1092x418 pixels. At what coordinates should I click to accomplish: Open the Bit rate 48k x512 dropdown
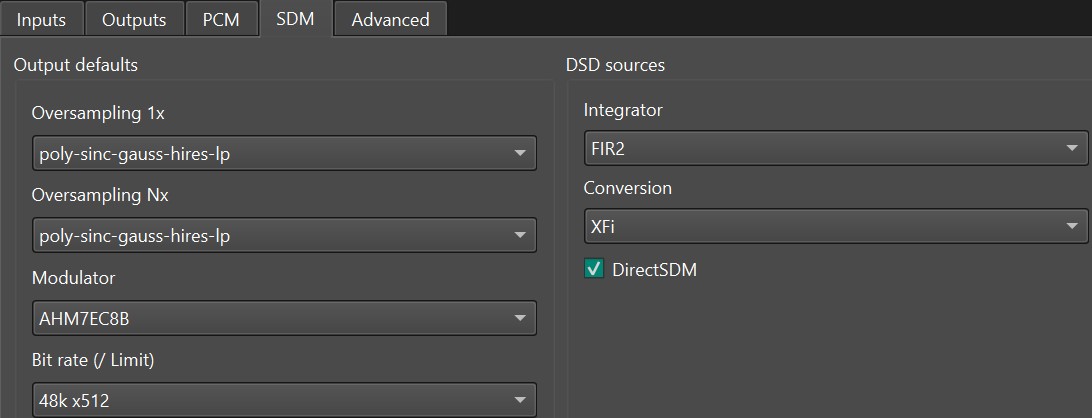pos(270,400)
